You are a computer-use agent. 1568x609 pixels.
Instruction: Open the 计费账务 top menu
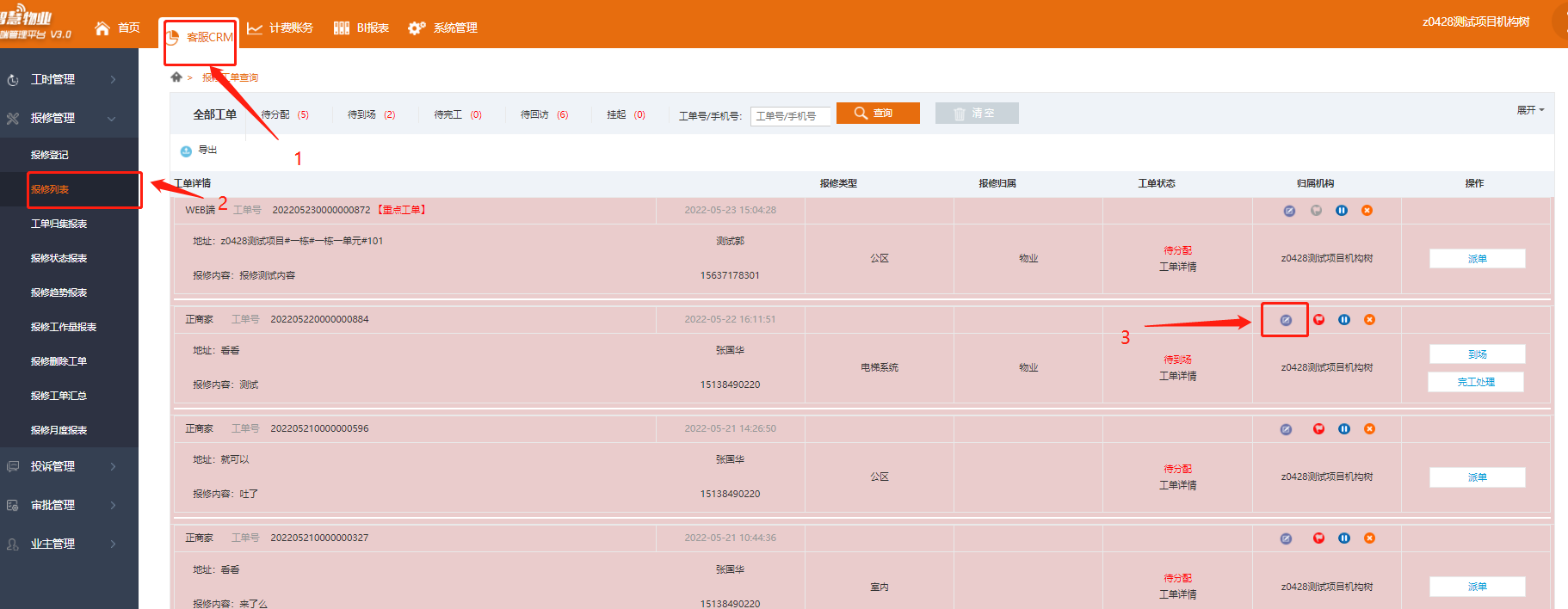pos(280,28)
